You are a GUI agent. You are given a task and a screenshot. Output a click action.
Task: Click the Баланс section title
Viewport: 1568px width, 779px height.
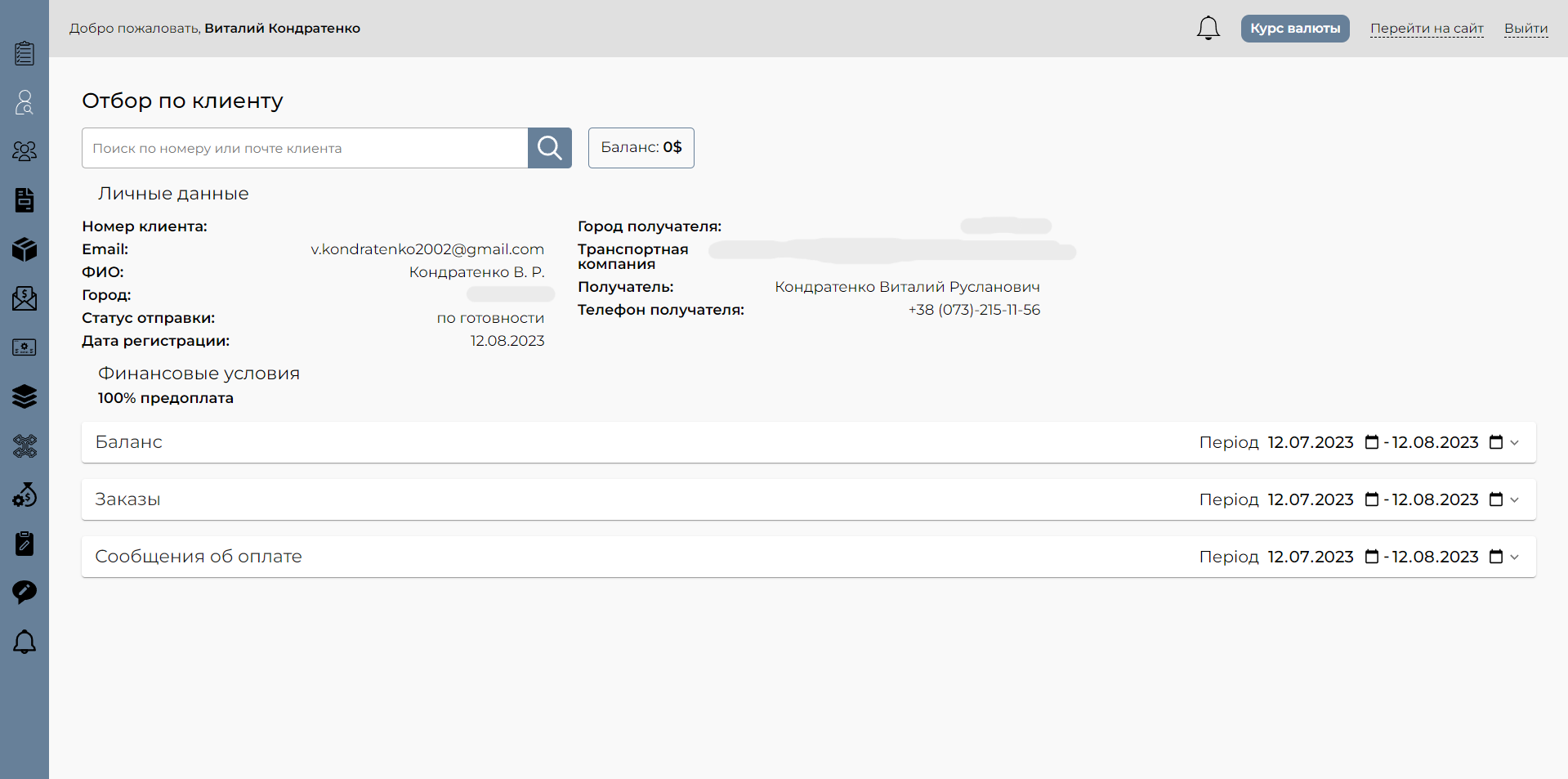tap(128, 442)
